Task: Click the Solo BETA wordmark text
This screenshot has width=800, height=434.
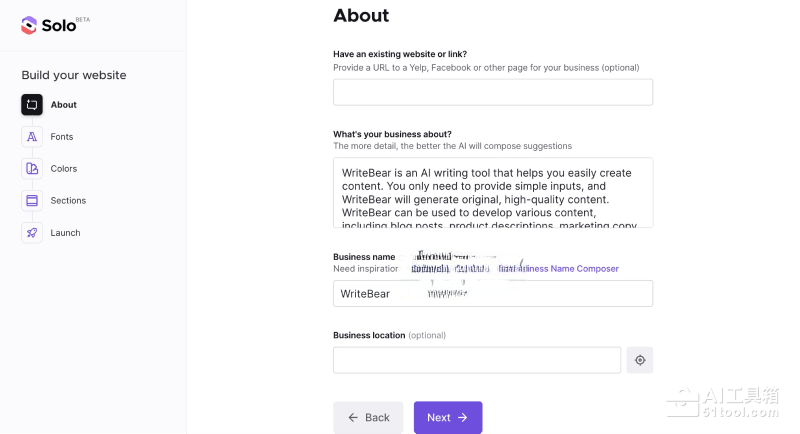Action: [59, 26]
